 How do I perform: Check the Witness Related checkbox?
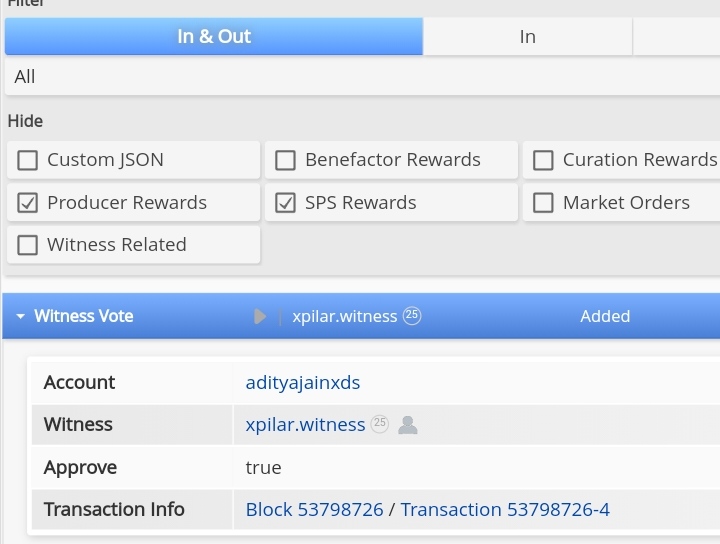[28, 245]
